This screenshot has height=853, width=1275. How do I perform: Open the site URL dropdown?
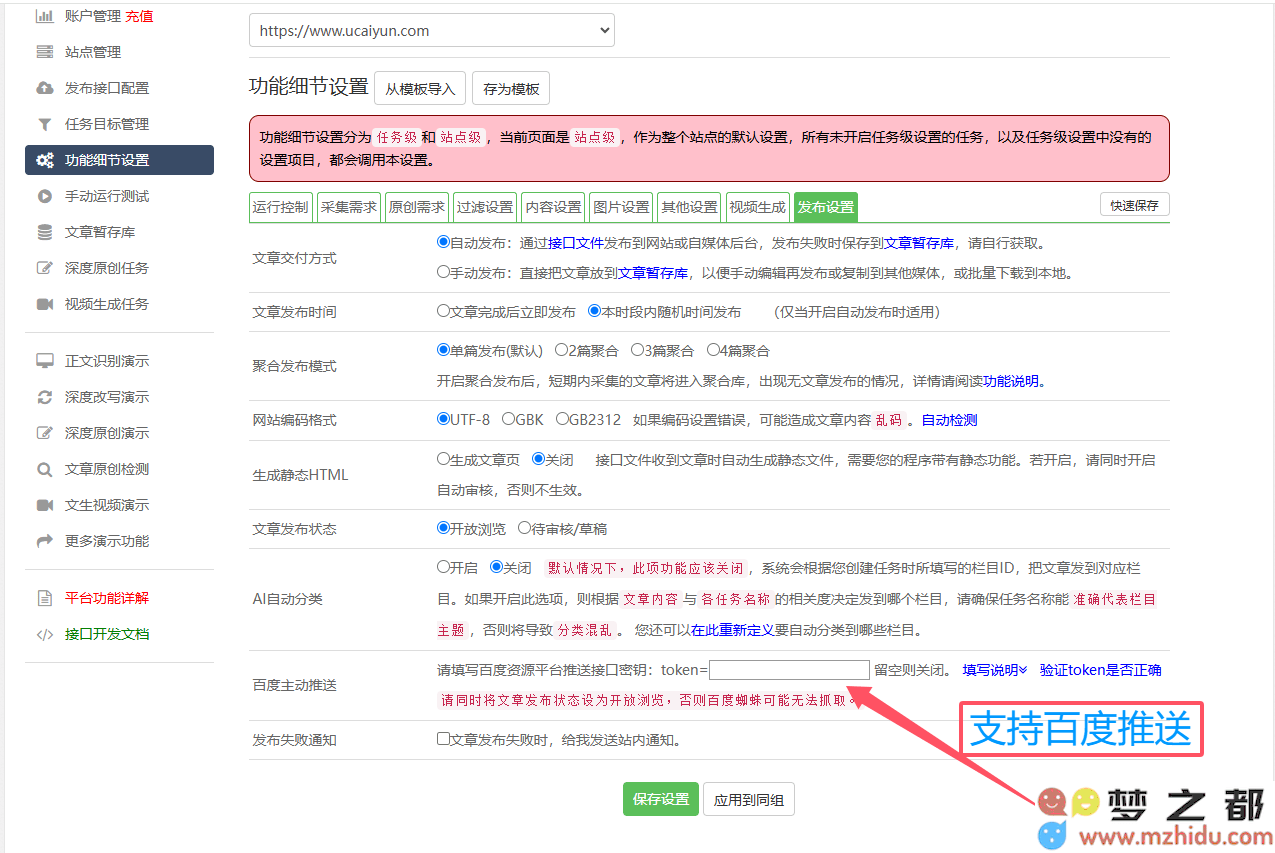[432, 30]
